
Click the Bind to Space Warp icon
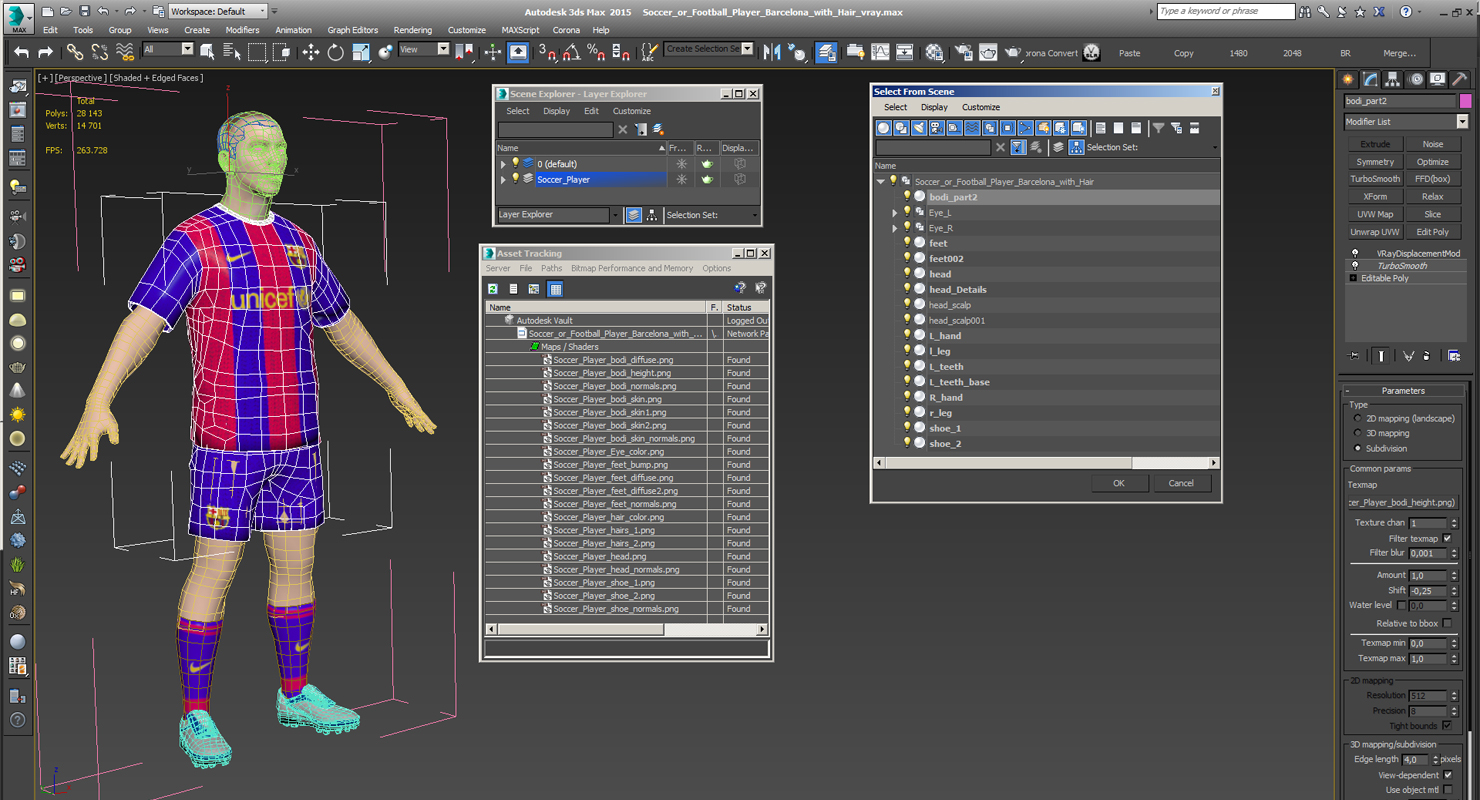pyautogui.click(x=124, y=52)
